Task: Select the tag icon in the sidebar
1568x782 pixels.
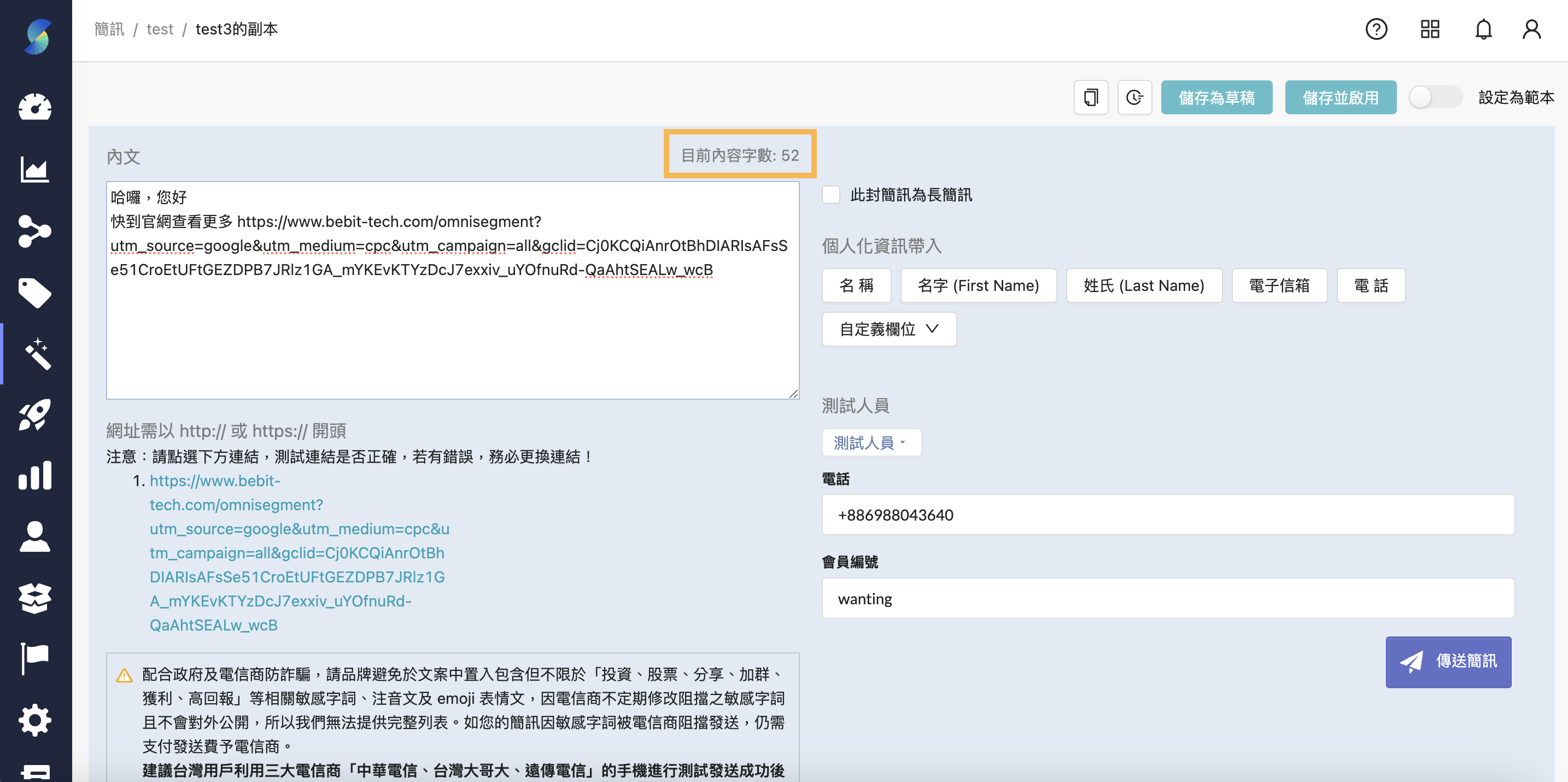Action: 34,293
